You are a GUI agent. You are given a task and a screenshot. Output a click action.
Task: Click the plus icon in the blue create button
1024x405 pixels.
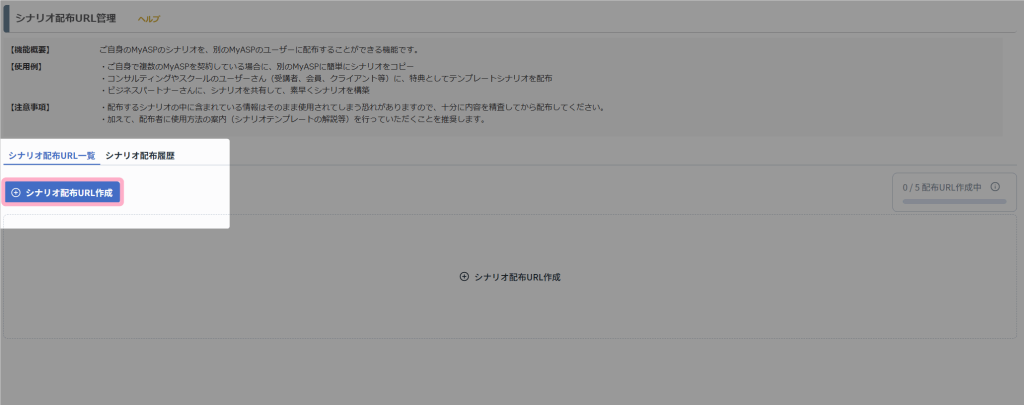tap(15, 192)
